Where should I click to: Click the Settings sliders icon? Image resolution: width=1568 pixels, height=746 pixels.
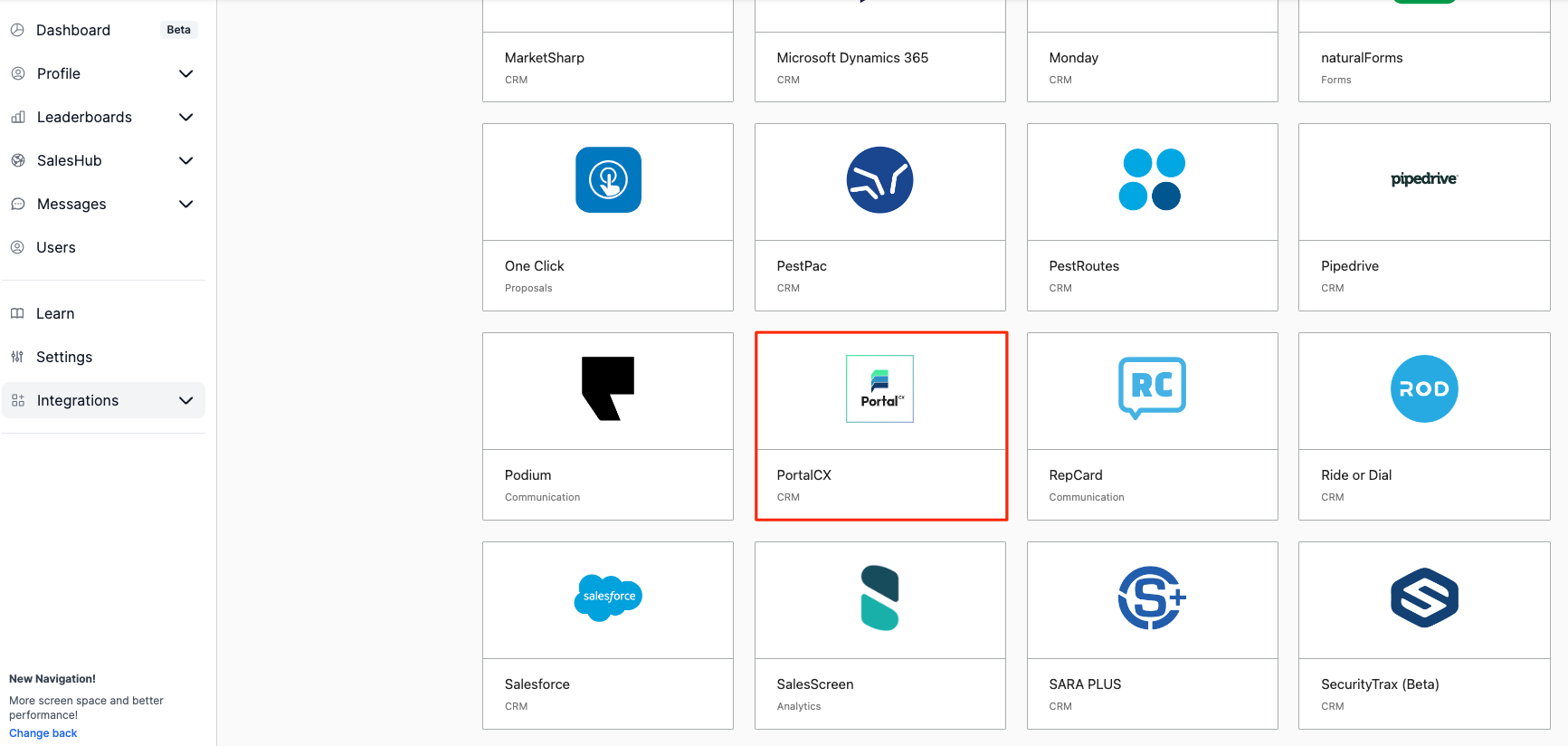(x=17, y=357)
